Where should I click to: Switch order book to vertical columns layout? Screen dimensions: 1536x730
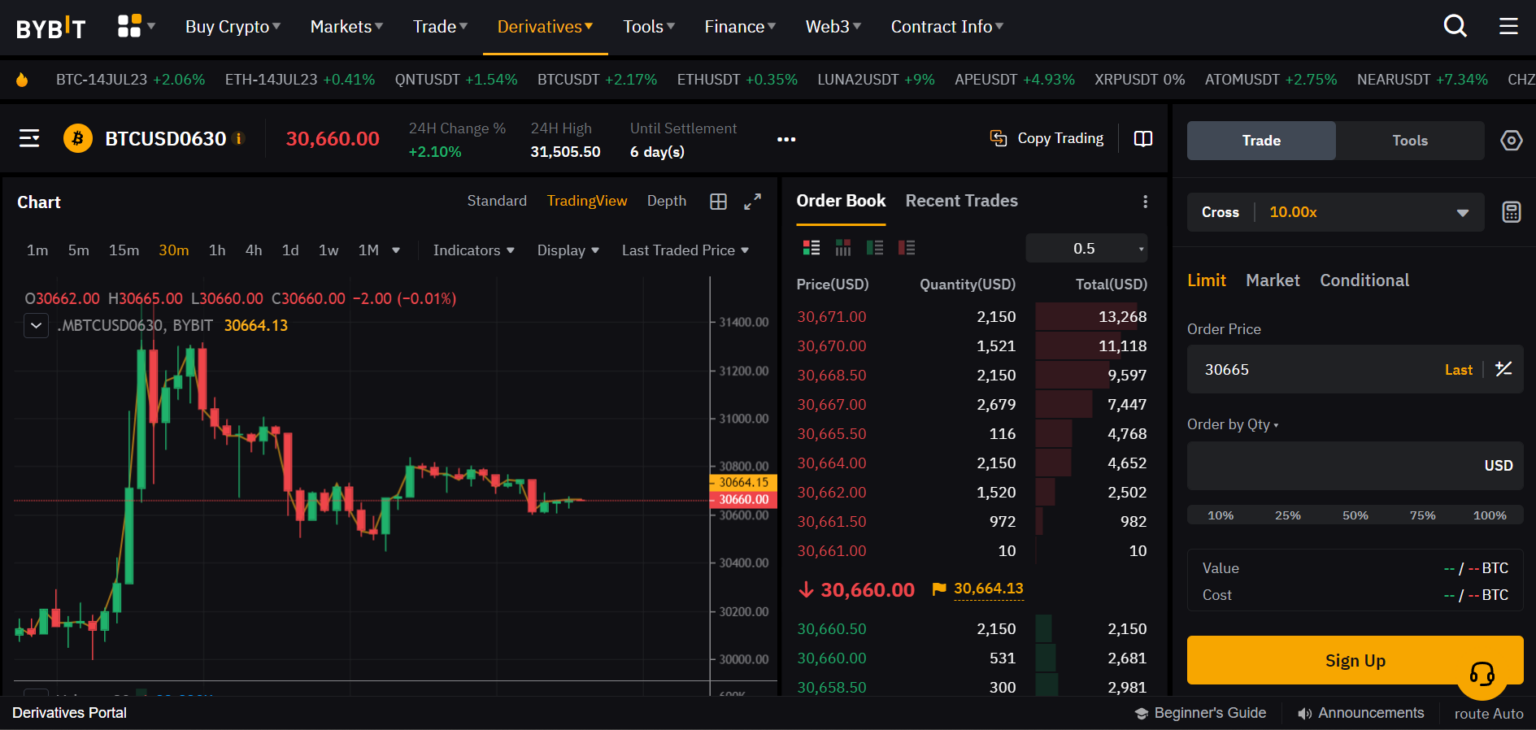[x=843, y=247]
